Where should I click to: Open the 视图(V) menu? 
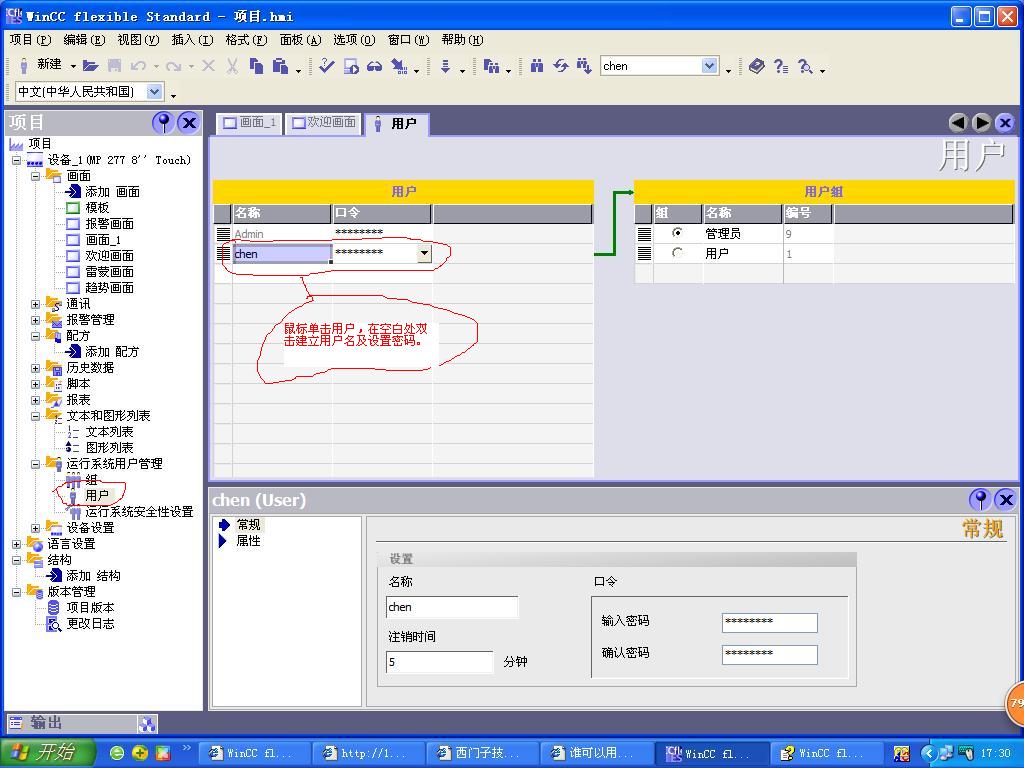(138, 40)
